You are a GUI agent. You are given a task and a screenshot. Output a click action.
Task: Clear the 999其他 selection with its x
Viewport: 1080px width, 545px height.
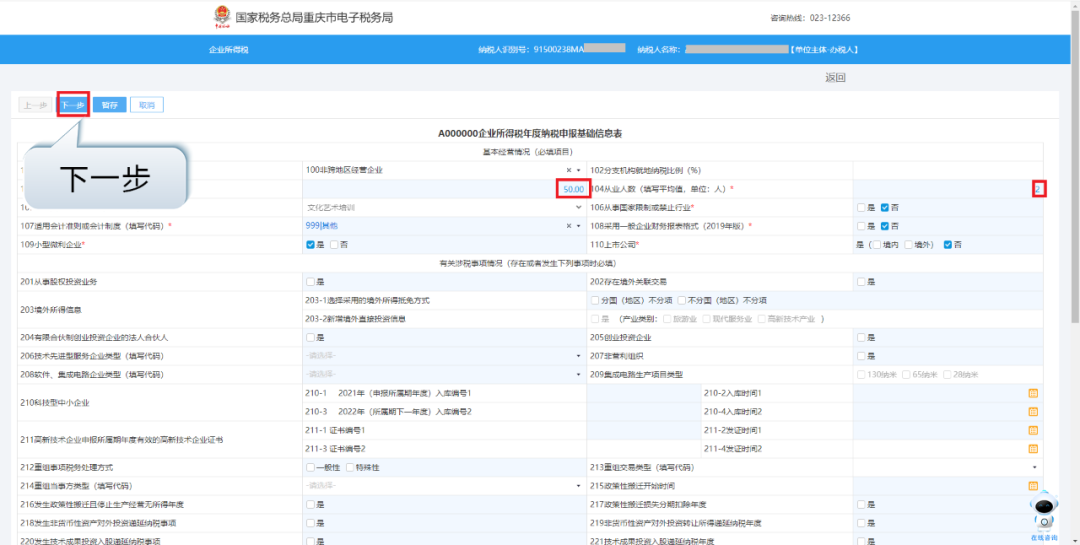tap(569, 226)
